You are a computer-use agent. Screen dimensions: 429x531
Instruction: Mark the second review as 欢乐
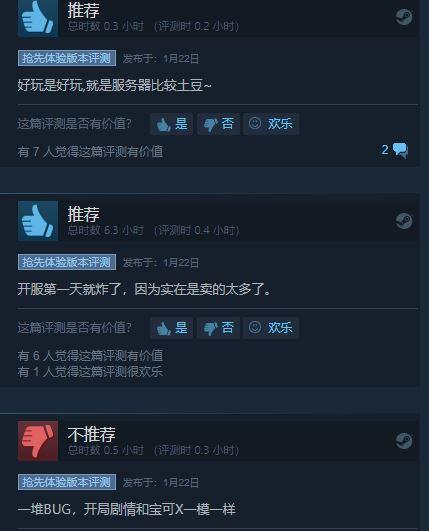coord(271,327)
